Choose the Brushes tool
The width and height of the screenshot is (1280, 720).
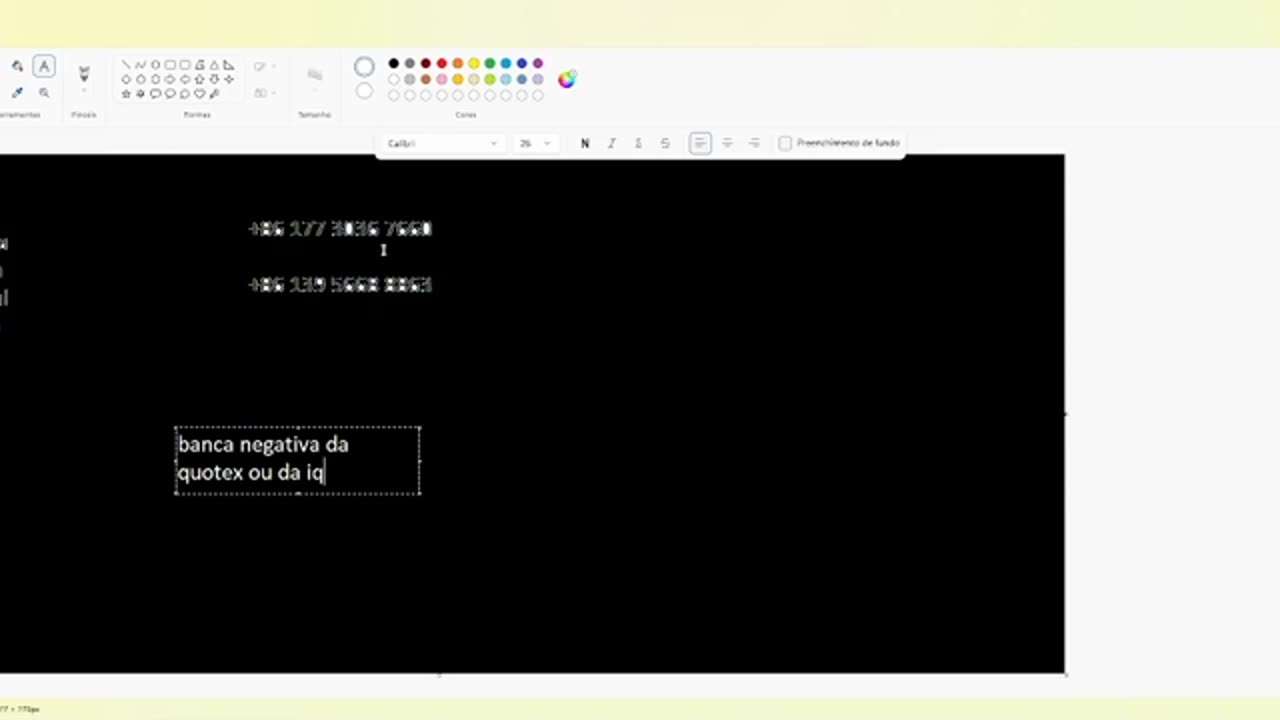(x=84, y=73)
